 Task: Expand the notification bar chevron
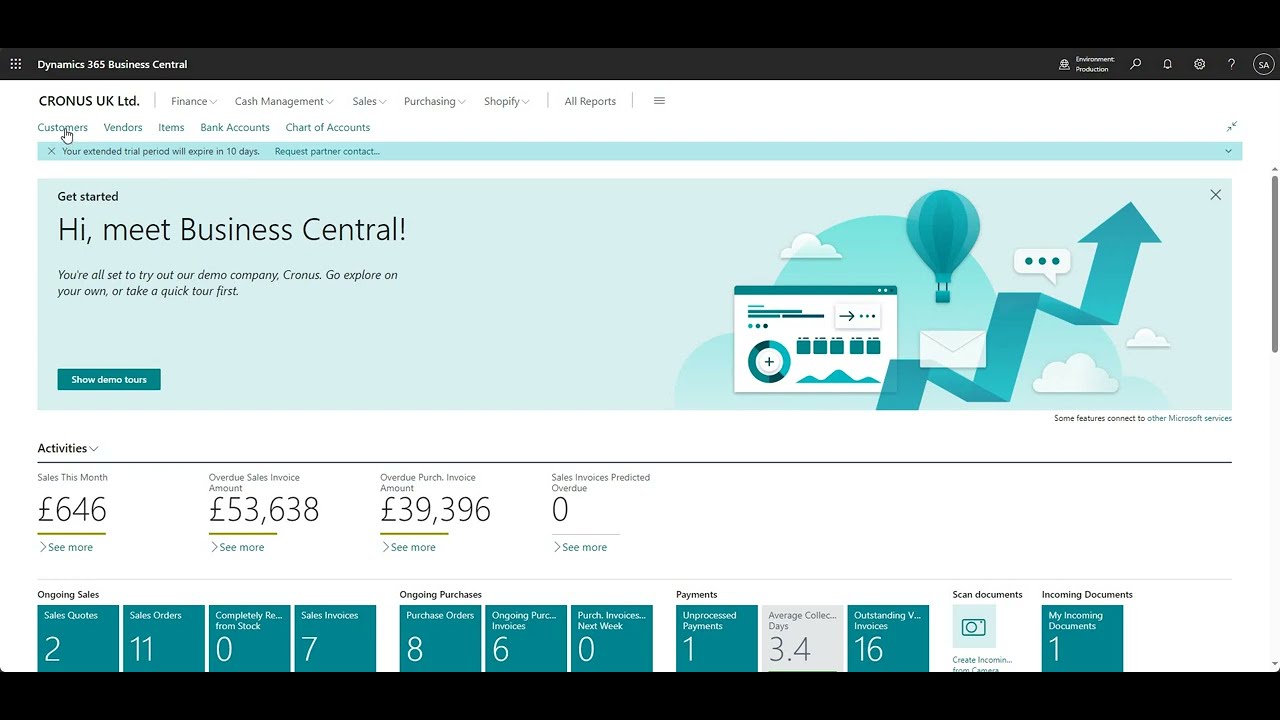pyautogui.click(x=1228, y=151)
